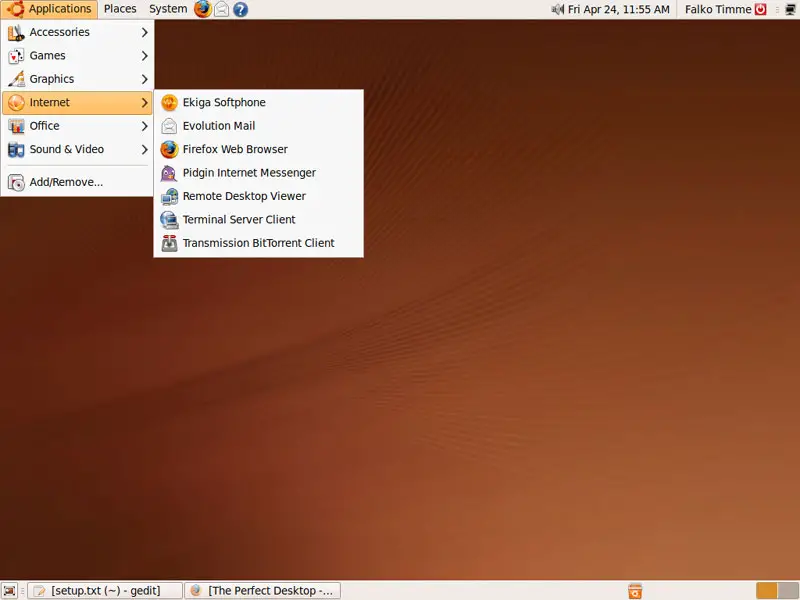The image size is (800, 600).
Task: Expand the Office submenu arrow
Action: (144, 126)
